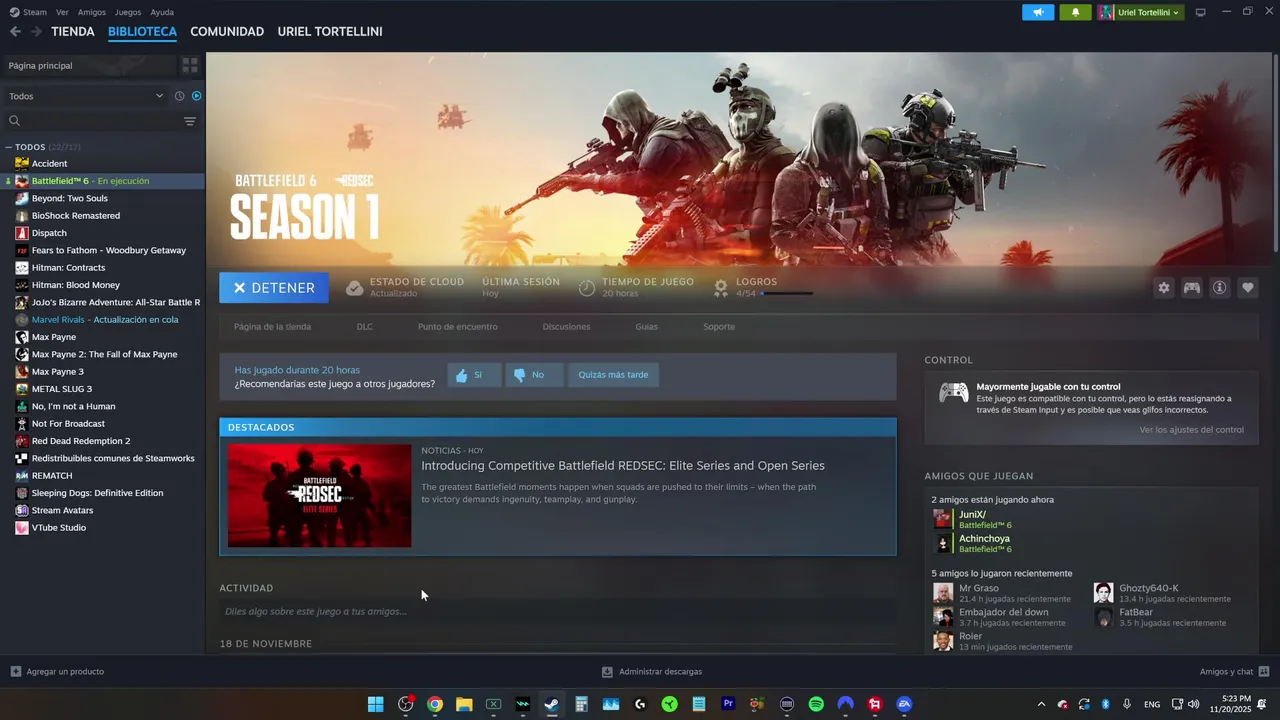
Task: Click the activity comment input field
Action: coord(558,612)
